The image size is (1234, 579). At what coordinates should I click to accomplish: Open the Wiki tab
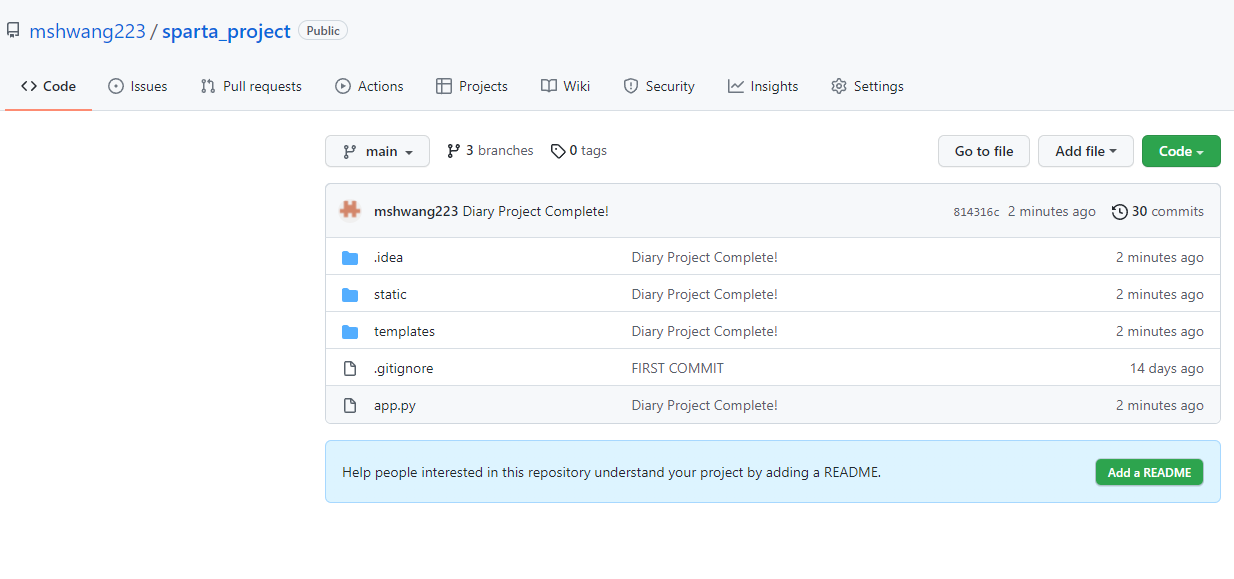coord(565,87)
